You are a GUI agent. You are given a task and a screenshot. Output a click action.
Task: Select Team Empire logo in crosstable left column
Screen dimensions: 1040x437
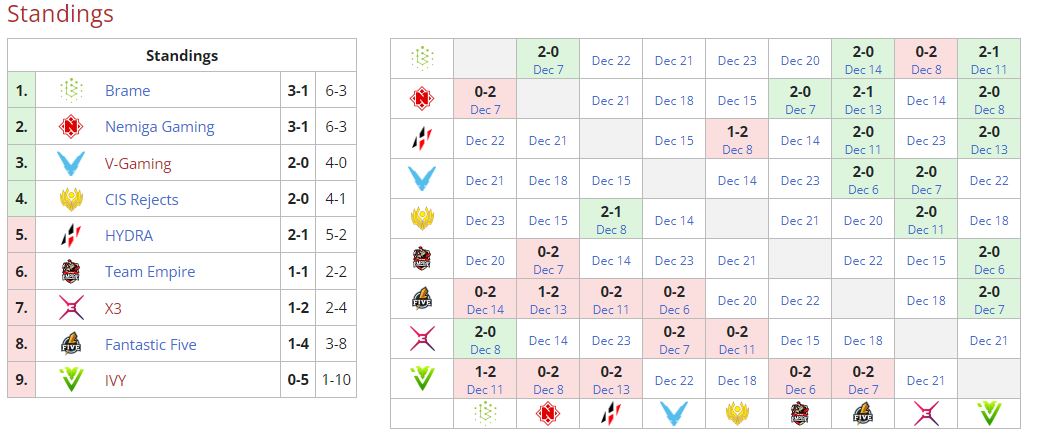click(x=422, y=260)
